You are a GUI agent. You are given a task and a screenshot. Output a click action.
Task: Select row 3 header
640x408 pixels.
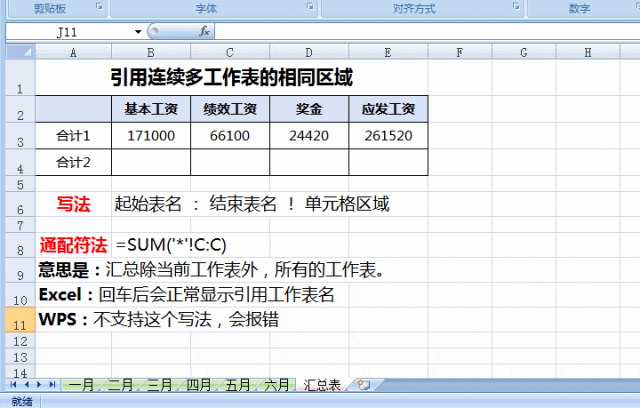[x=20, y=136]
